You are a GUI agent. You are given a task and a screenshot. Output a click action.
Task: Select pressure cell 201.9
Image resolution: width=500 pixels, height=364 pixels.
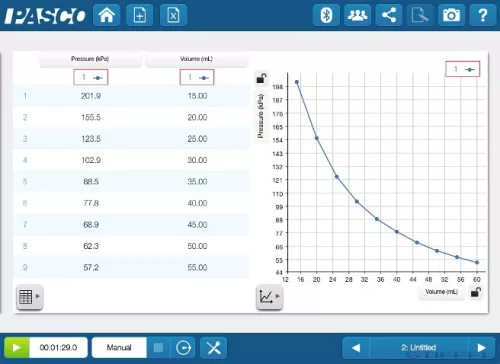tap(91, 96)
